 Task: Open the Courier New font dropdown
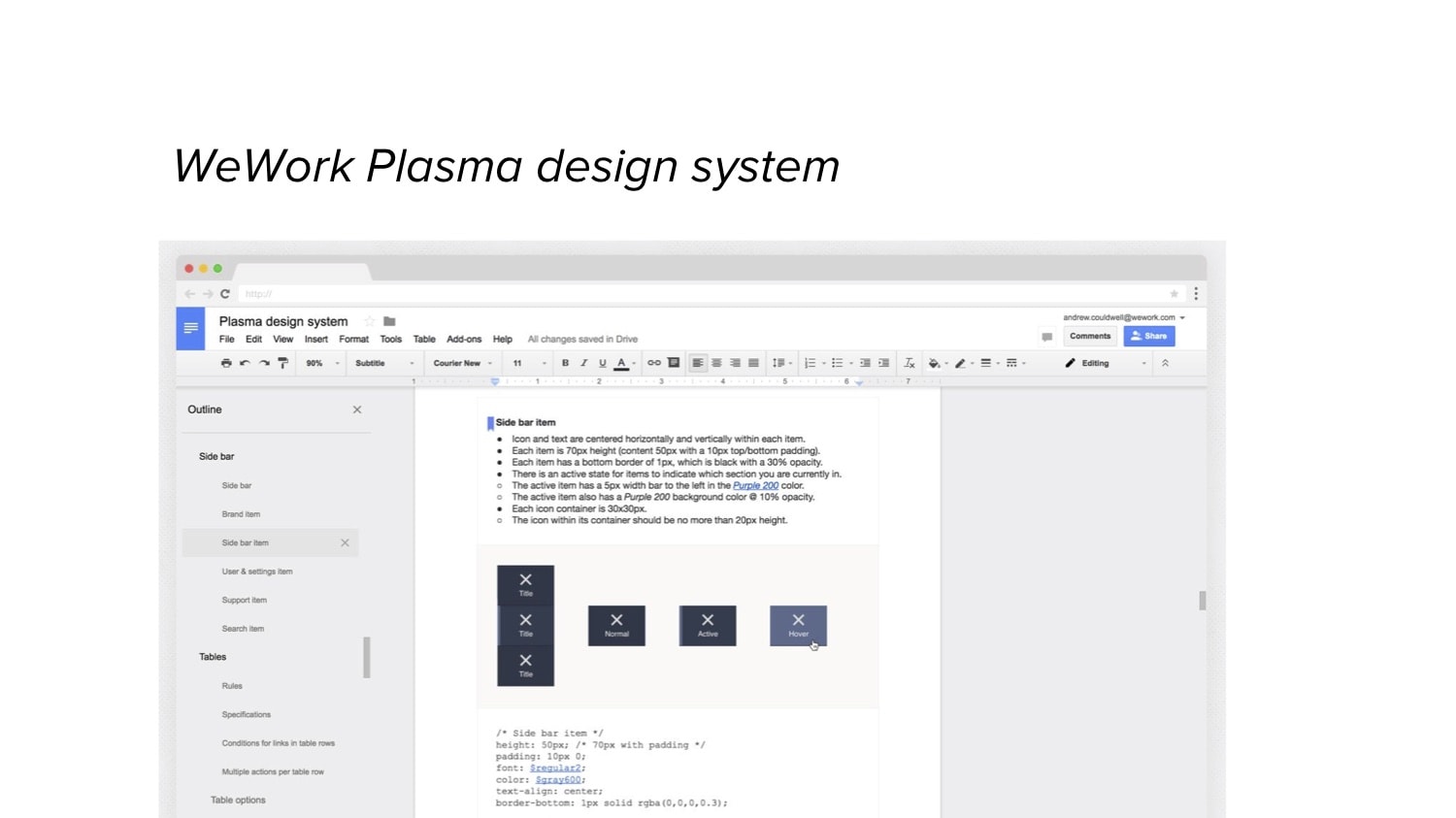(x=463, y=363)
